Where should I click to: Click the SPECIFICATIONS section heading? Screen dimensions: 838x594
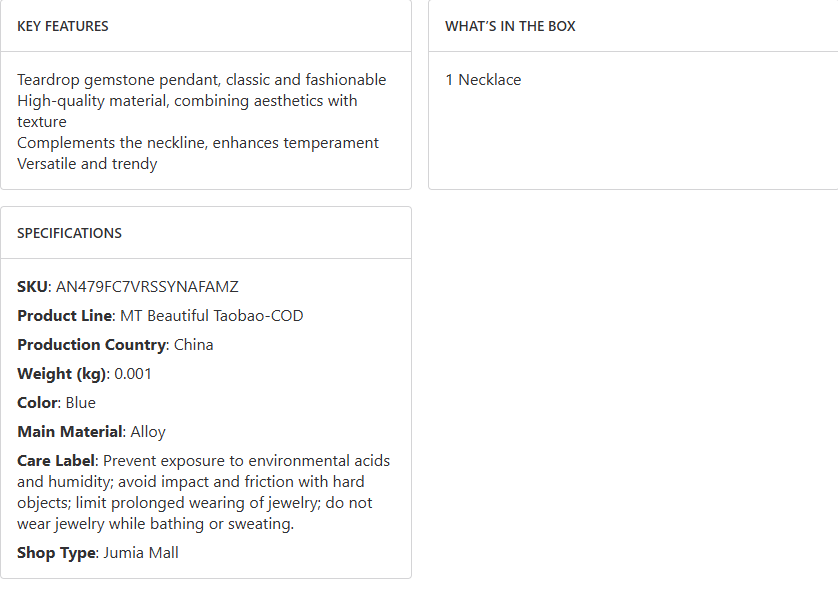tap(69, 233)
